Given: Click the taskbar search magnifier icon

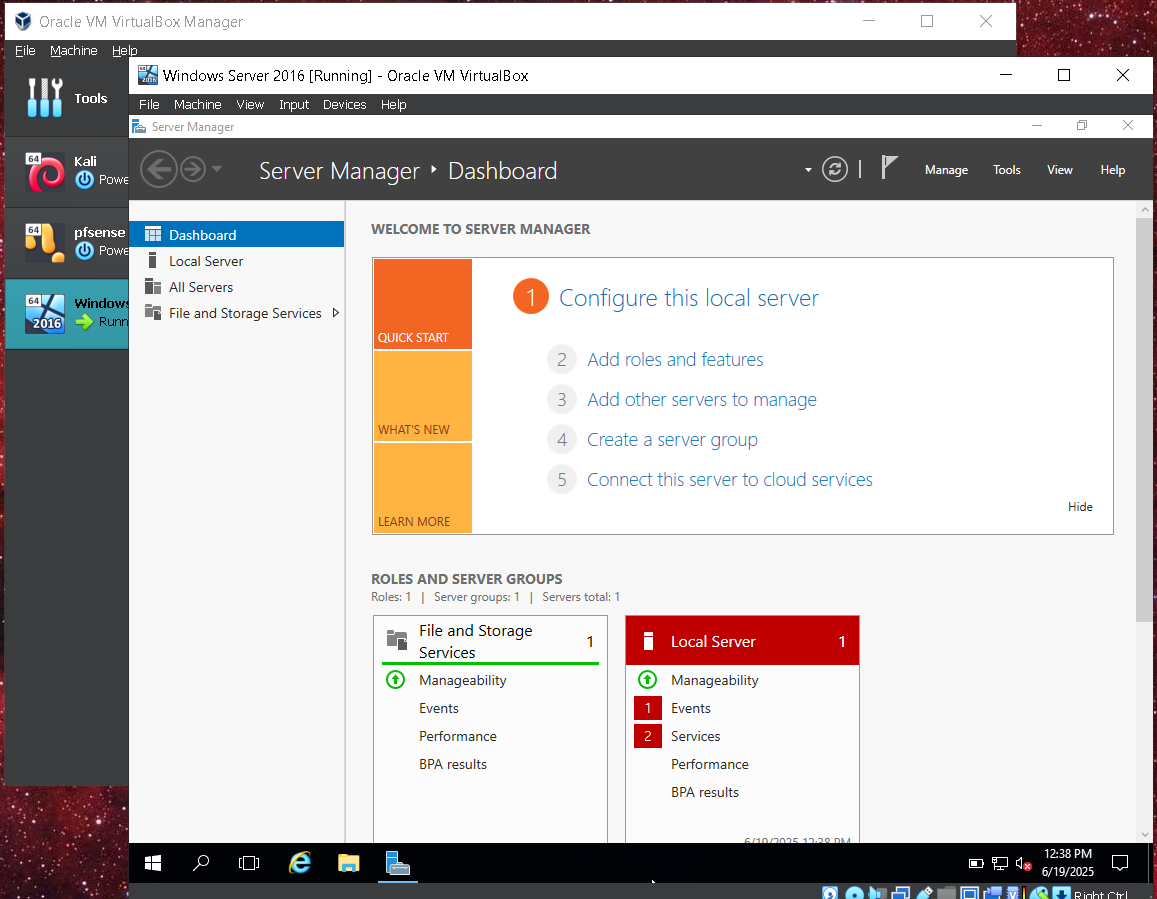Looking at the screenshot, I should coord(201,863).
